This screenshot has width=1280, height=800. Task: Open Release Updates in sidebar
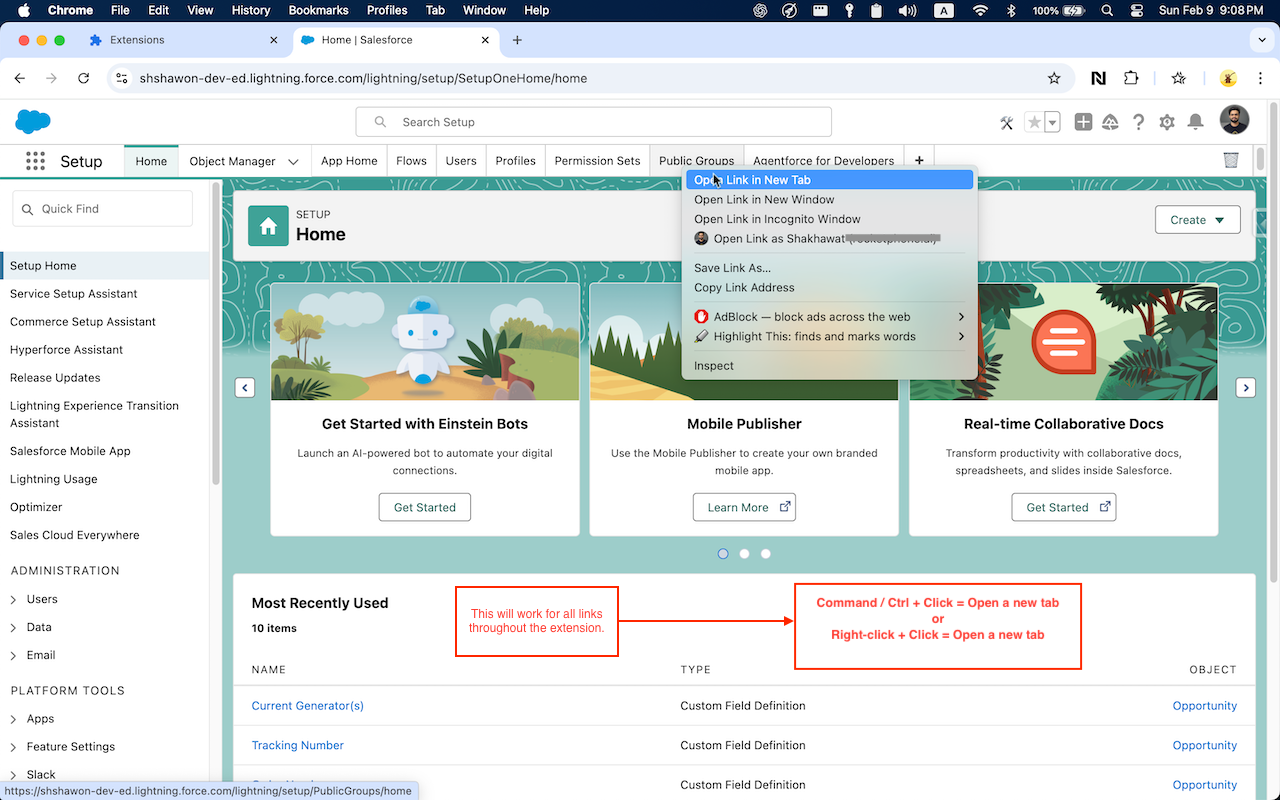[55, 378]
